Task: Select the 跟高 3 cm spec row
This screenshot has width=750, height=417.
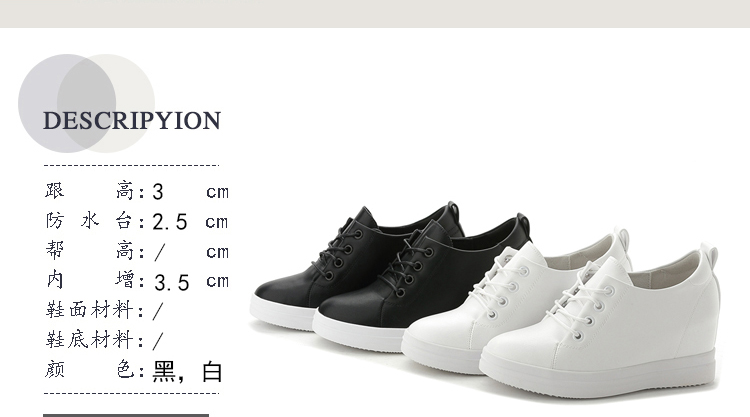Action: tap(137, 191)
